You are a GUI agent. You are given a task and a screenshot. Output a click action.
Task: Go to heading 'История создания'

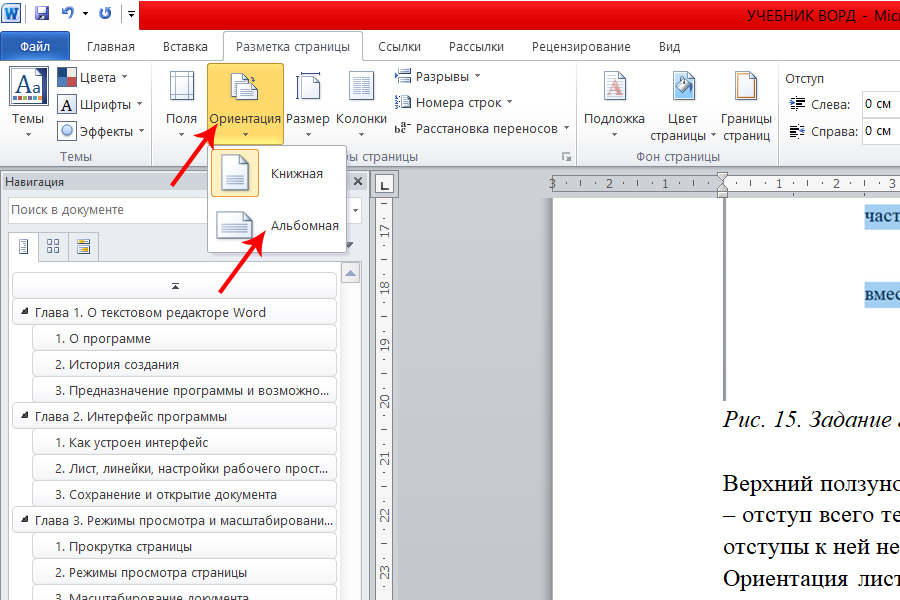(x=117, y=365)
